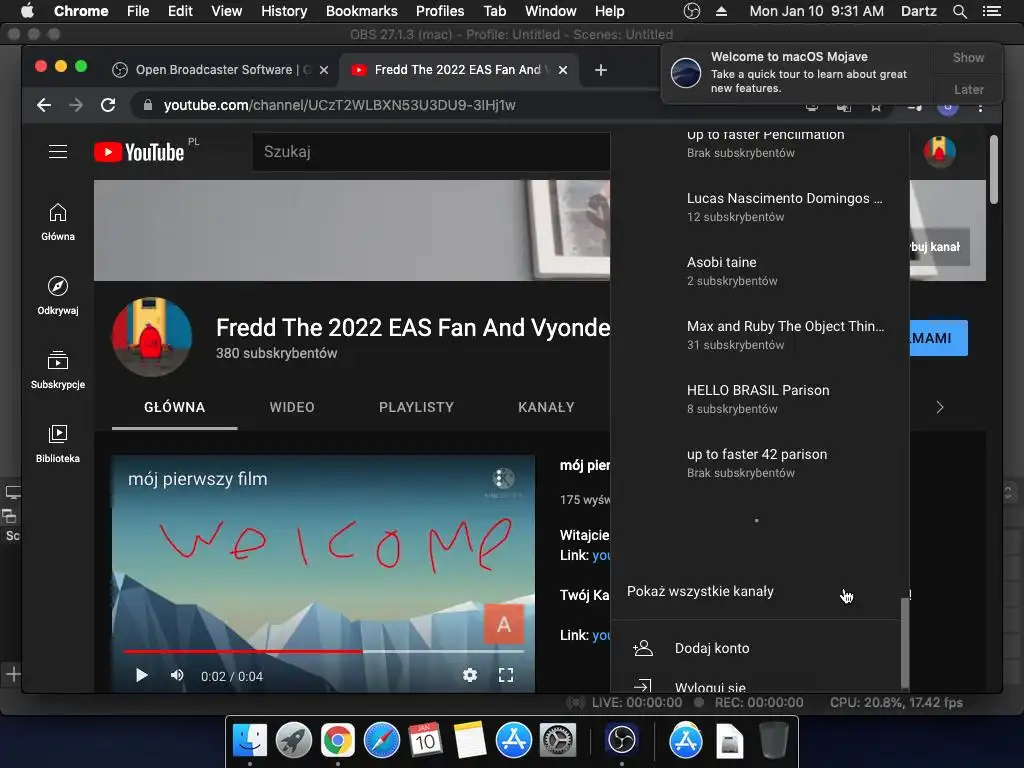Open System Preferences from the Dock
Viewport: 1024px width, 768px height.
[557, 741]
